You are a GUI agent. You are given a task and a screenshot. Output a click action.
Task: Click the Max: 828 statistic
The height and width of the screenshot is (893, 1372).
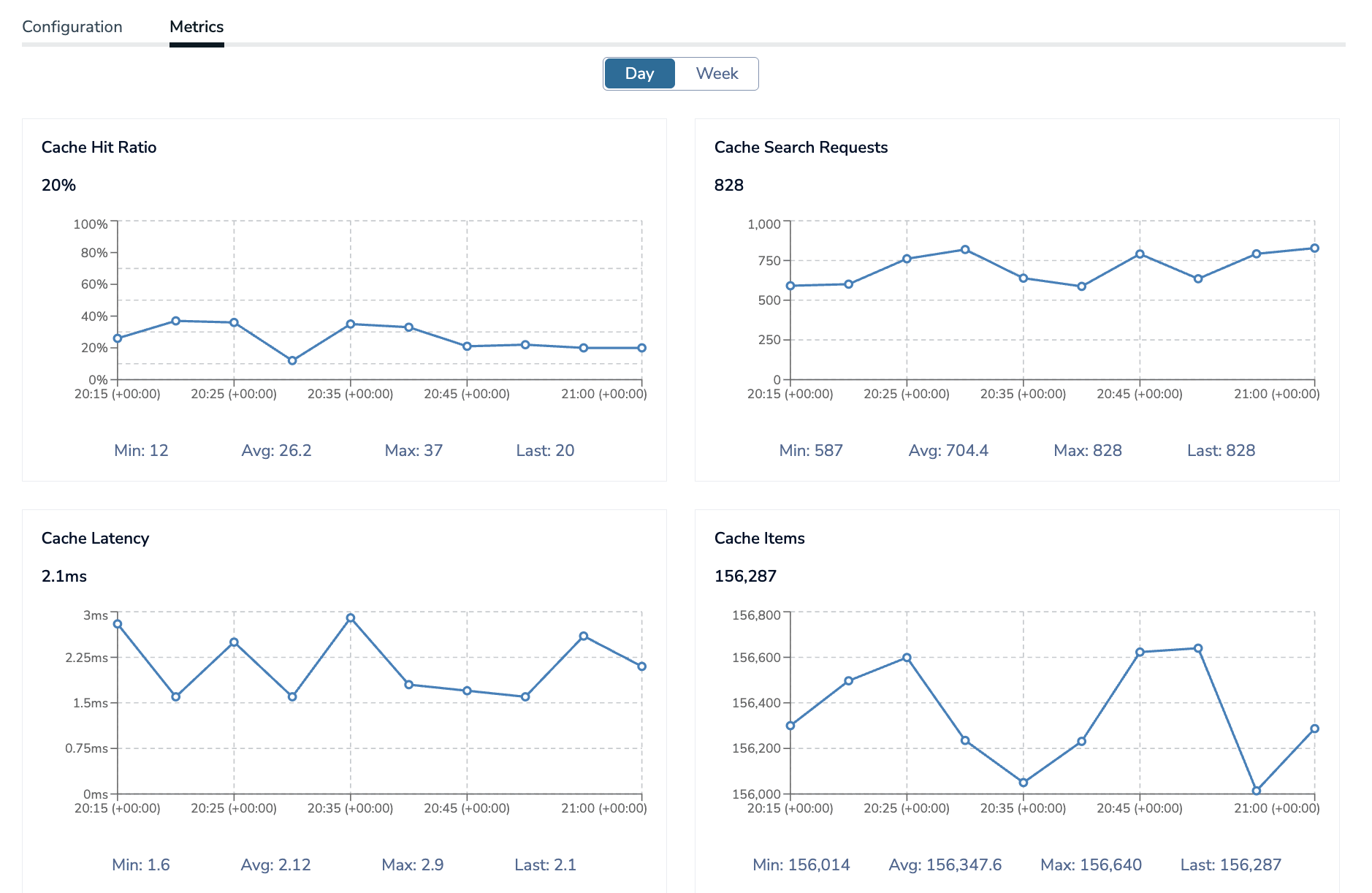(x=1087, y=451)
